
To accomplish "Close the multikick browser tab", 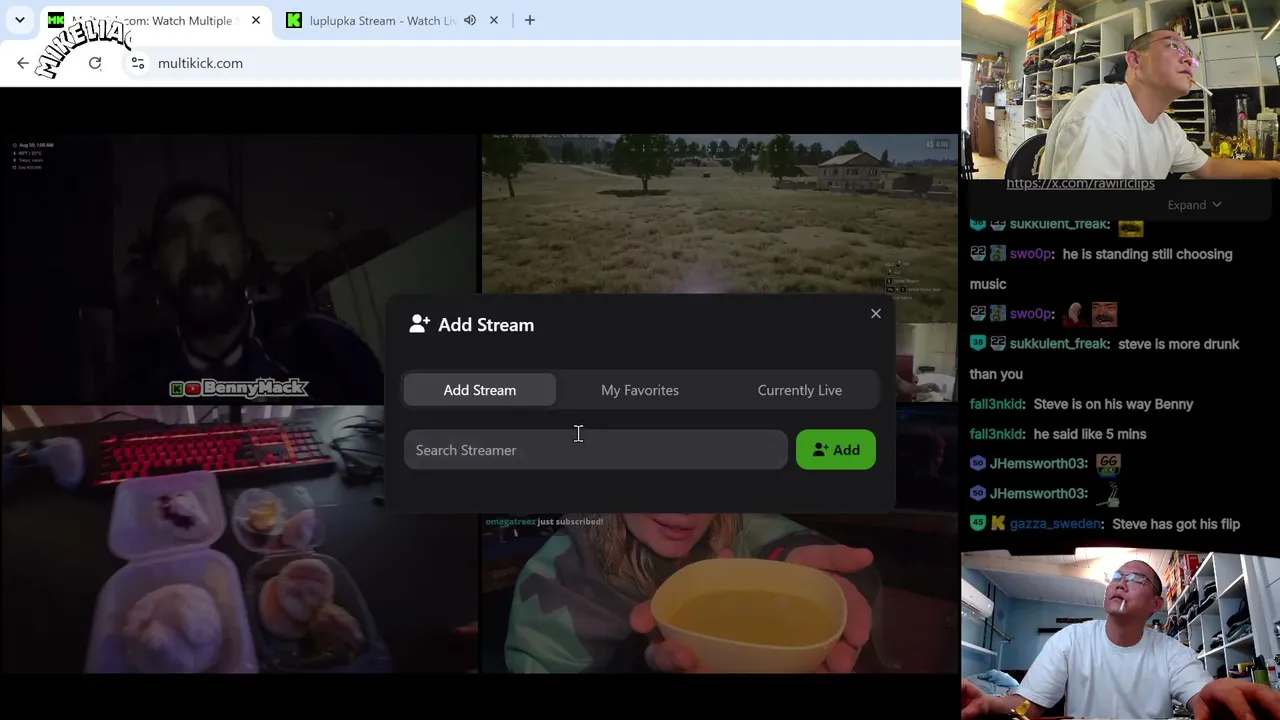I will pyautogui.click(x=256, y=20).
